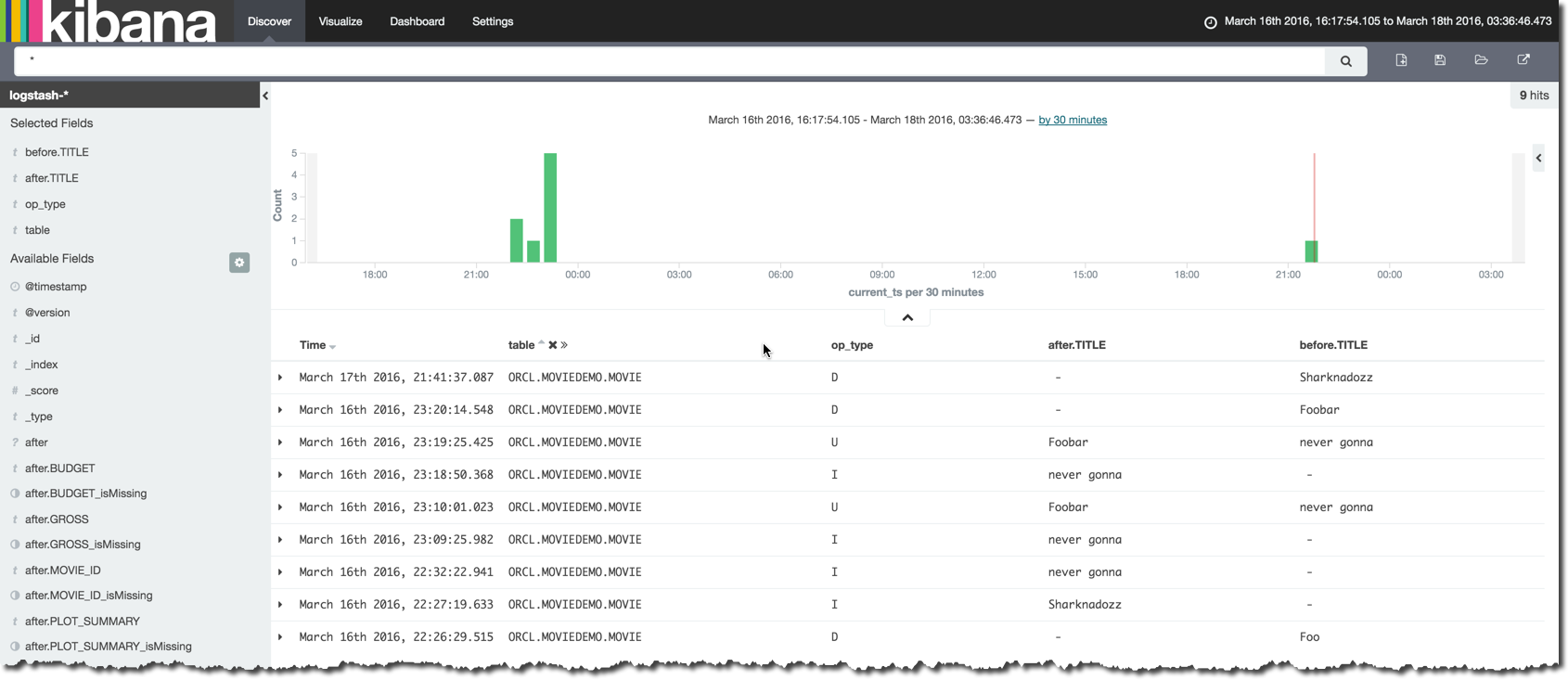Click the Save Search icon
The height and width of the screenshot is (680, 1568).
pos(1440,60)
